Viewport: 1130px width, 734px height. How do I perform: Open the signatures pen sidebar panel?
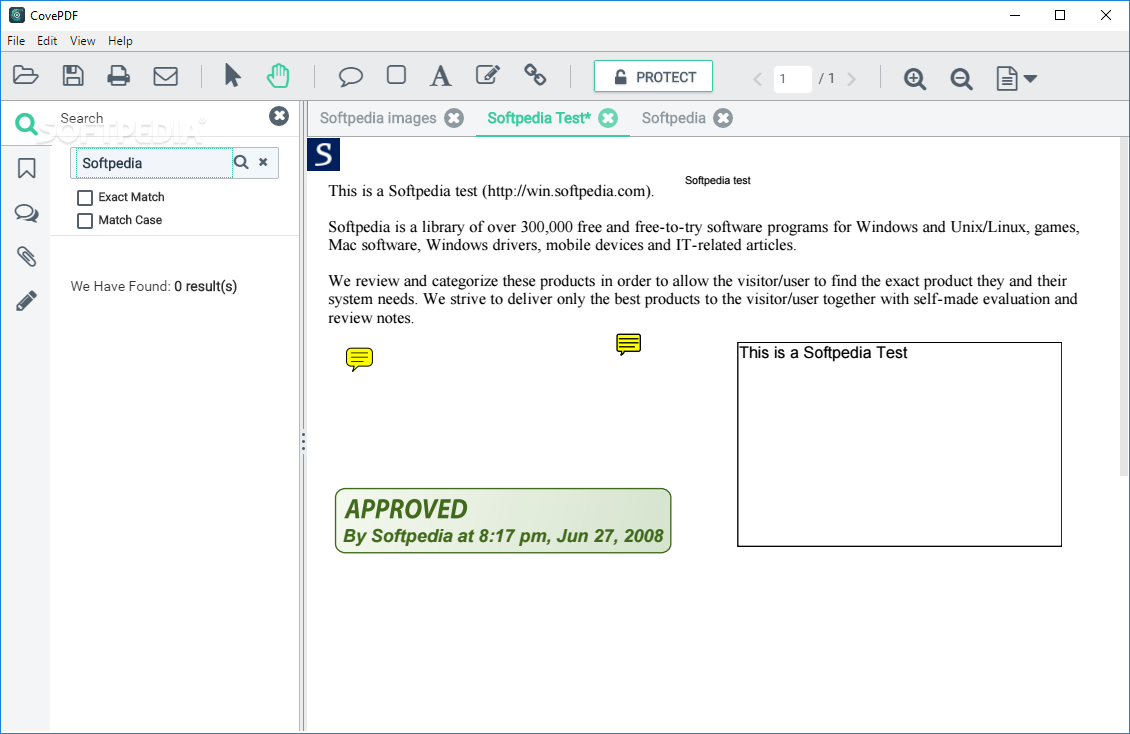coord(27,300)
